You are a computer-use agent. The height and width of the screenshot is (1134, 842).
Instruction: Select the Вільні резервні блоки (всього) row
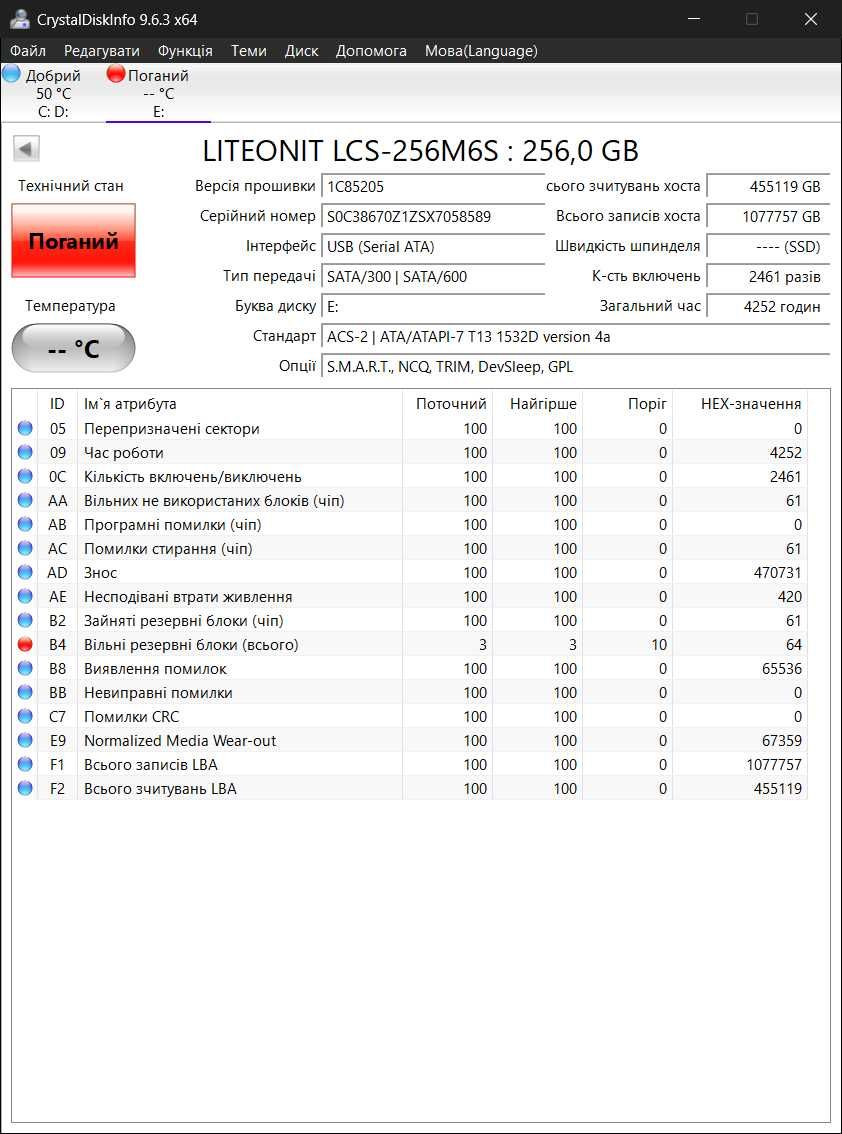click(410, 644)
